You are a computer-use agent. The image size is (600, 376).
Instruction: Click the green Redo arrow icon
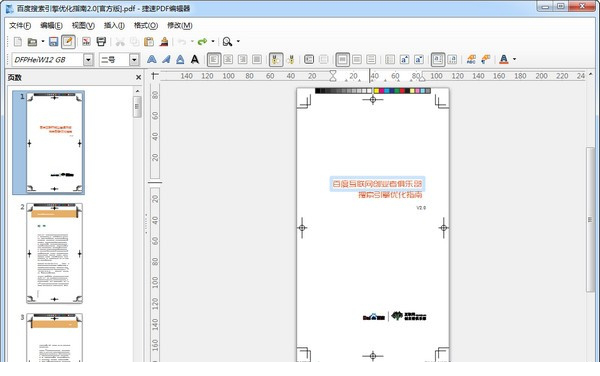pos(202,42)
